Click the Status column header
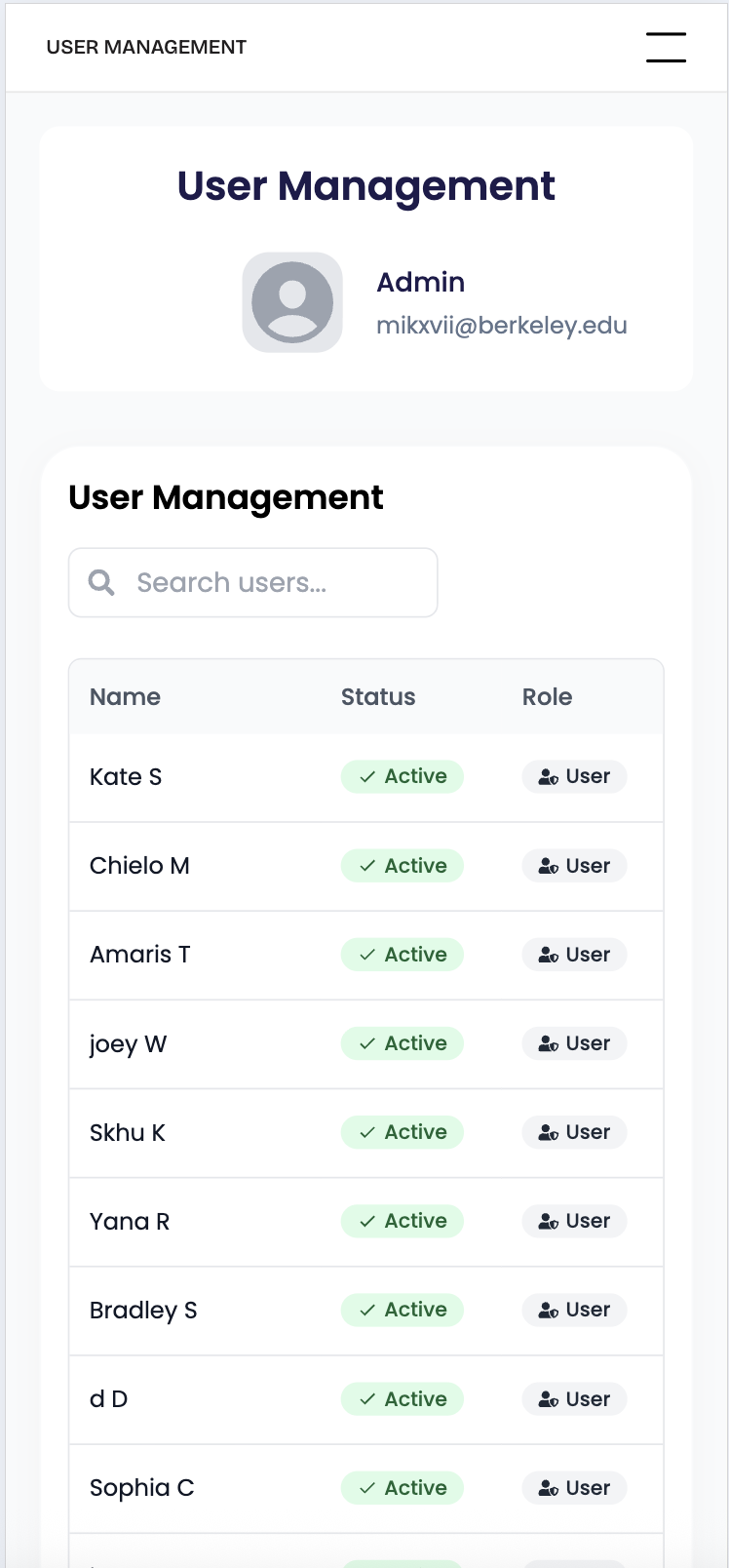Image resolution: width=729 pixels, height=1568 pixels. tap(378, 697)
